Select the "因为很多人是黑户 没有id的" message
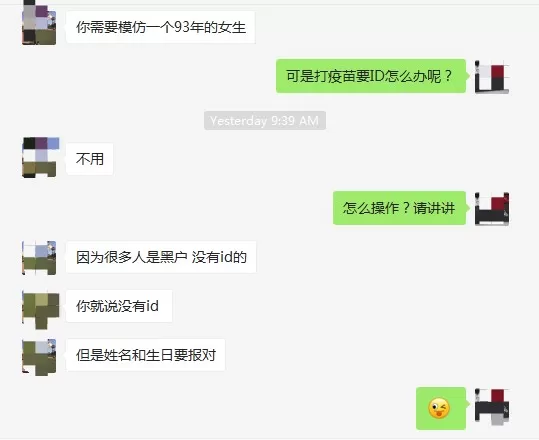The image size is (539, 440). [161, 257]
